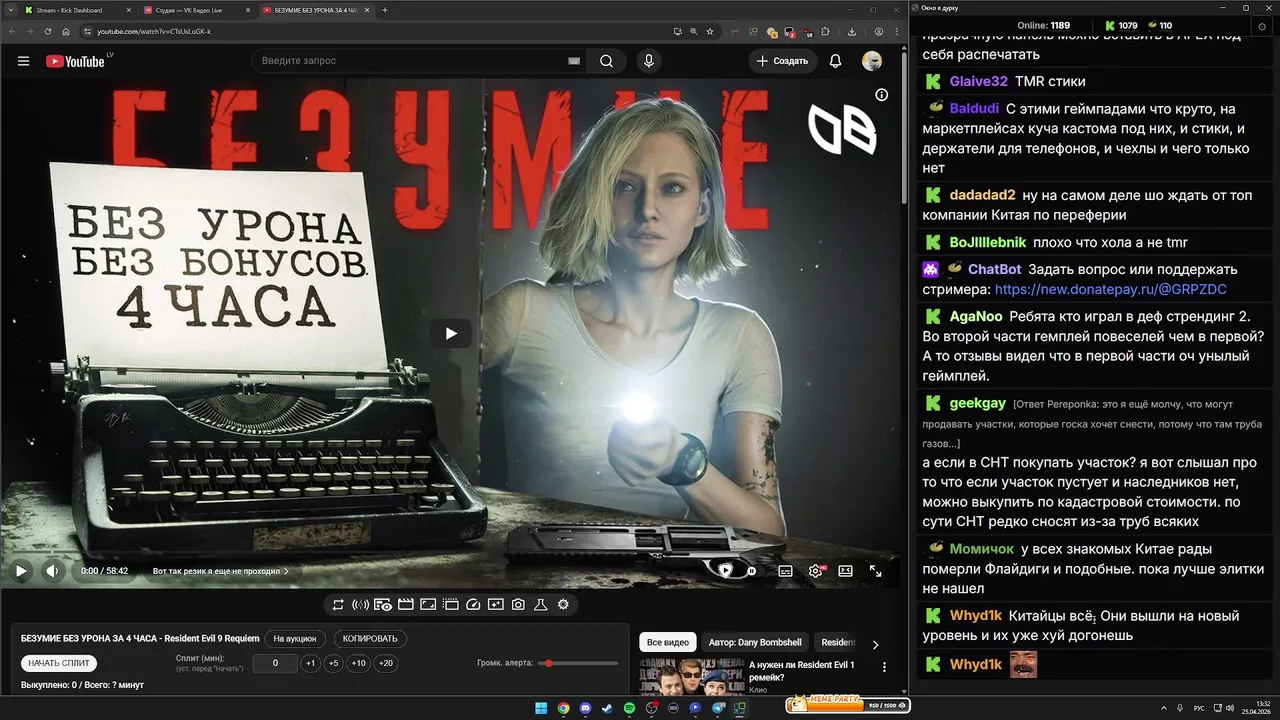1280x720 pixels.
Task: Add +10 minutes to split
Action: (359, 663)
